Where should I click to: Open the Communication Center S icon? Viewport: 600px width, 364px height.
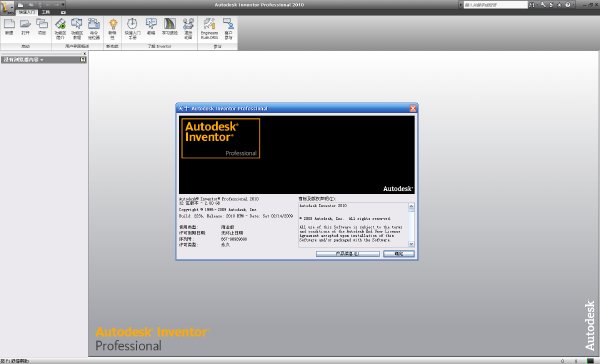(x=551, y=5)
